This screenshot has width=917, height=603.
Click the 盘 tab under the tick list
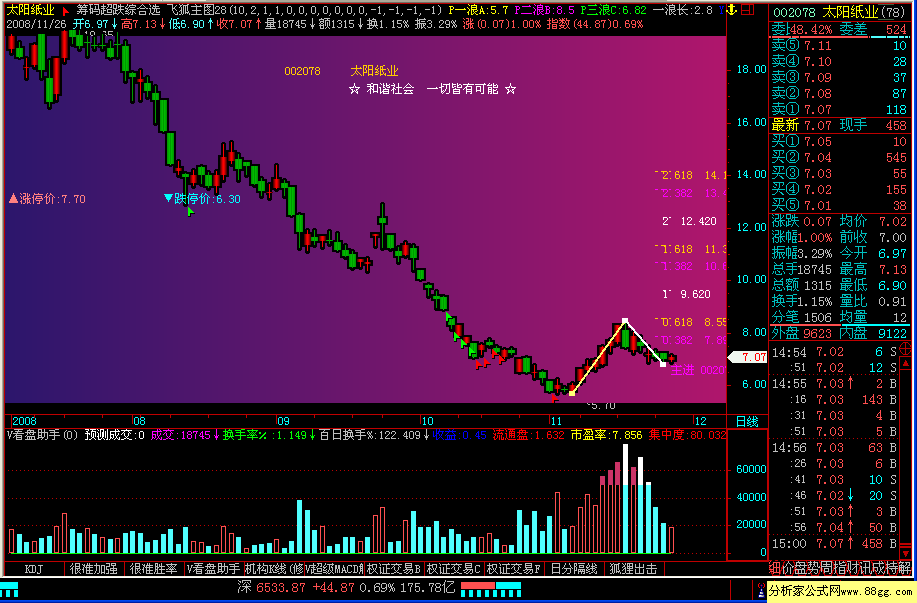tap(803, 568)
